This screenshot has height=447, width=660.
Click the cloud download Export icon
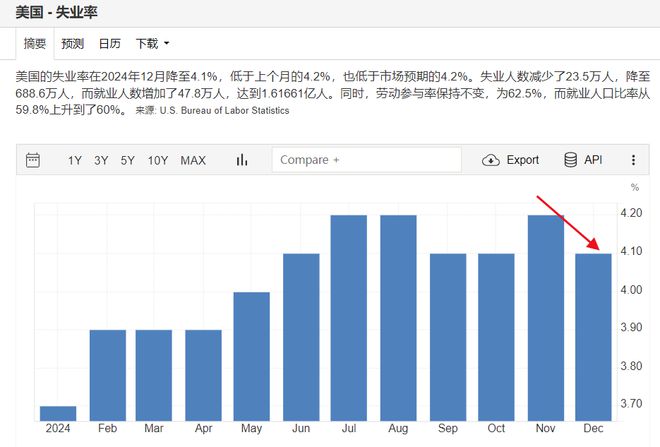pos(491,160)
